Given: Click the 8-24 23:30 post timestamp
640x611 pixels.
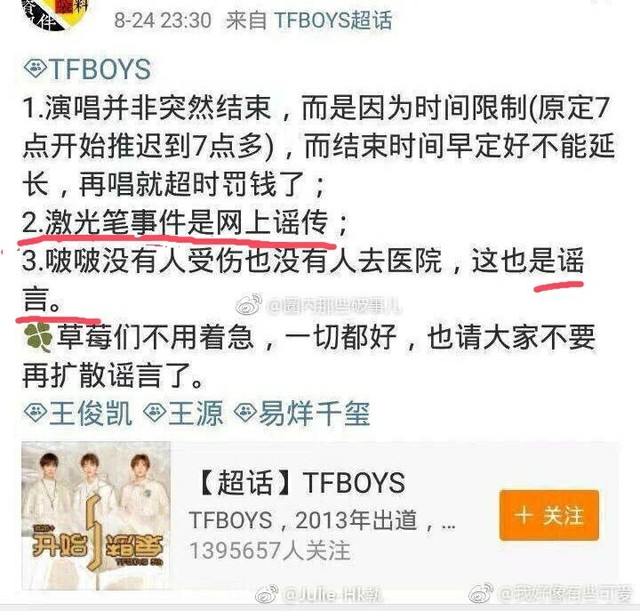Looking at the screenshot, I should point(163,20).
